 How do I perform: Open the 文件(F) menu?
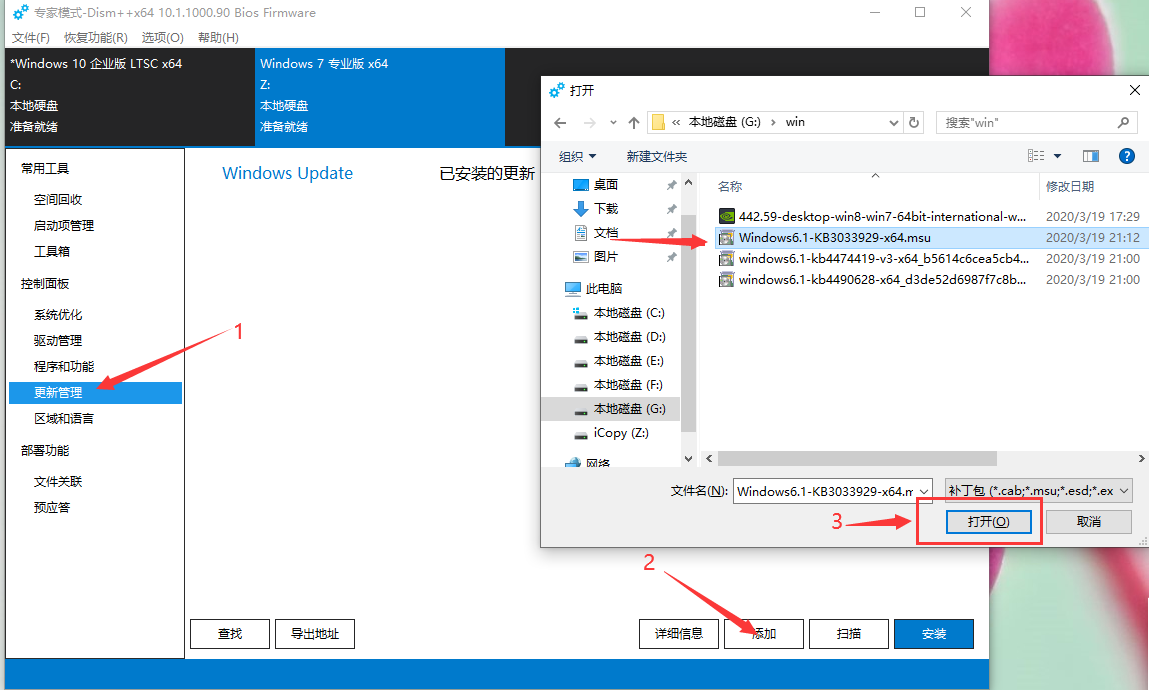point(31,37)
